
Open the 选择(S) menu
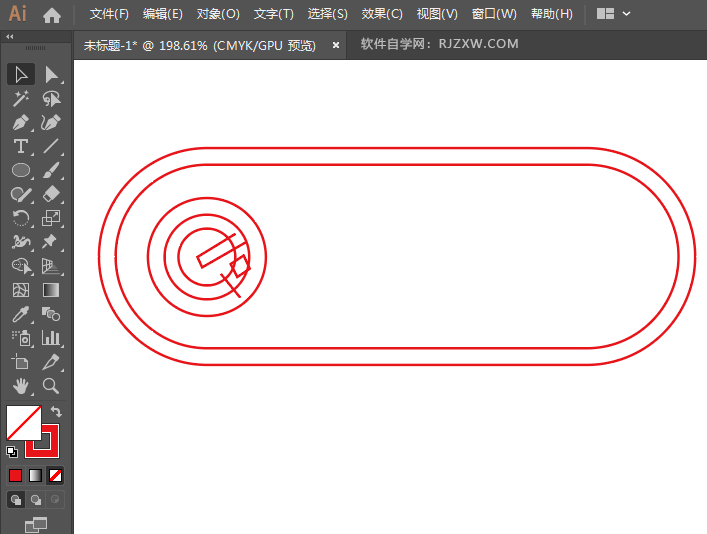[x=328, y=14]
